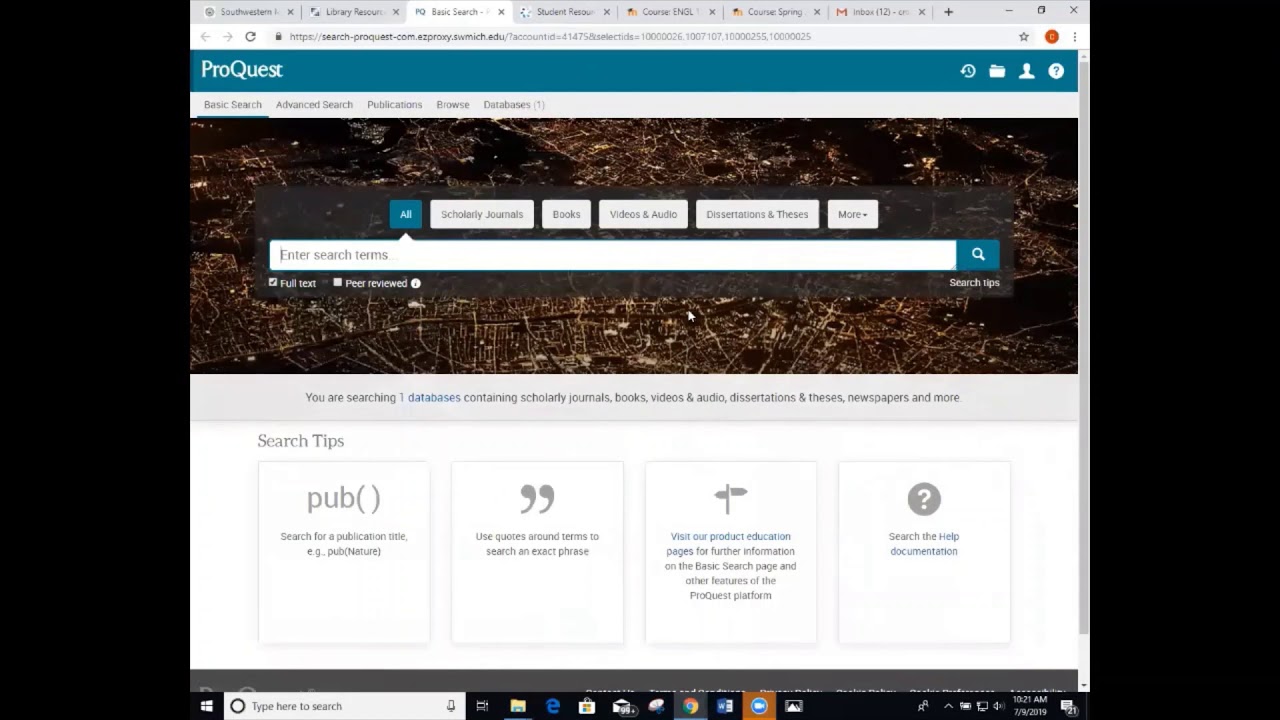The width and height of the screenshot is (1280, 720).
Task: Select the All source type filter
Action: [x=406, y=214]
